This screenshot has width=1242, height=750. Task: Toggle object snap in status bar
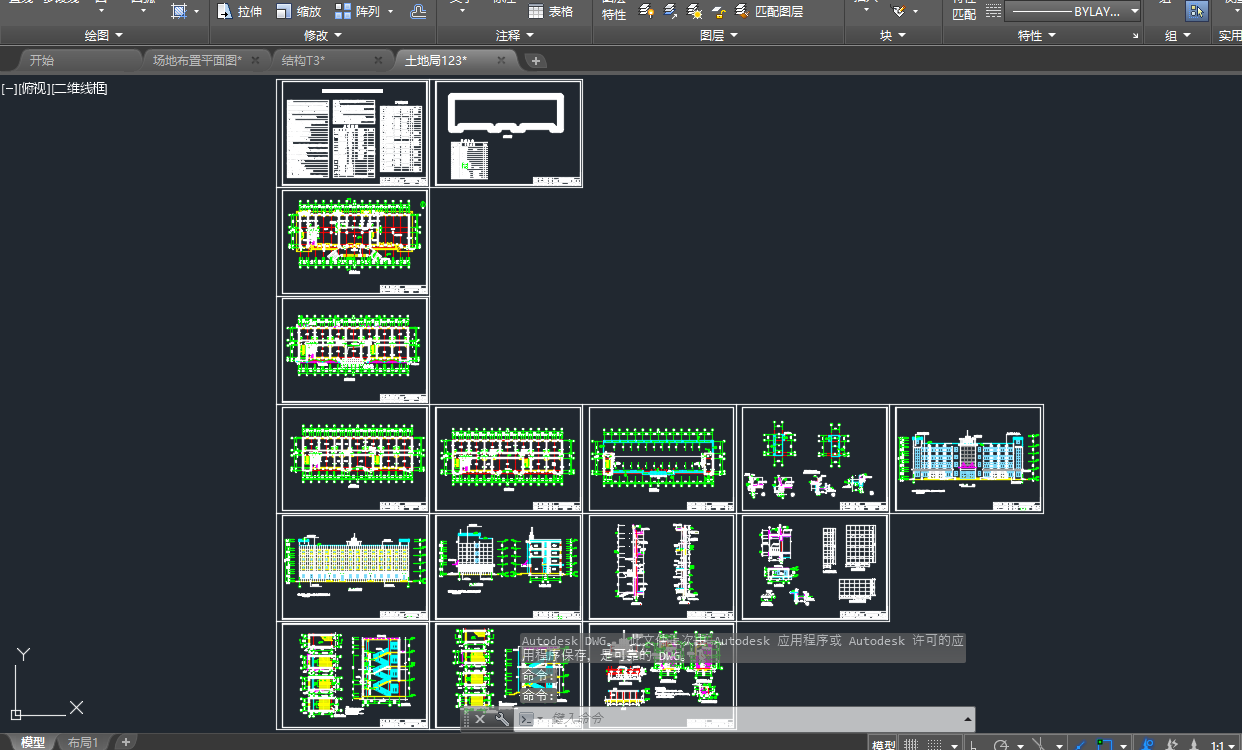(1105, 744)
